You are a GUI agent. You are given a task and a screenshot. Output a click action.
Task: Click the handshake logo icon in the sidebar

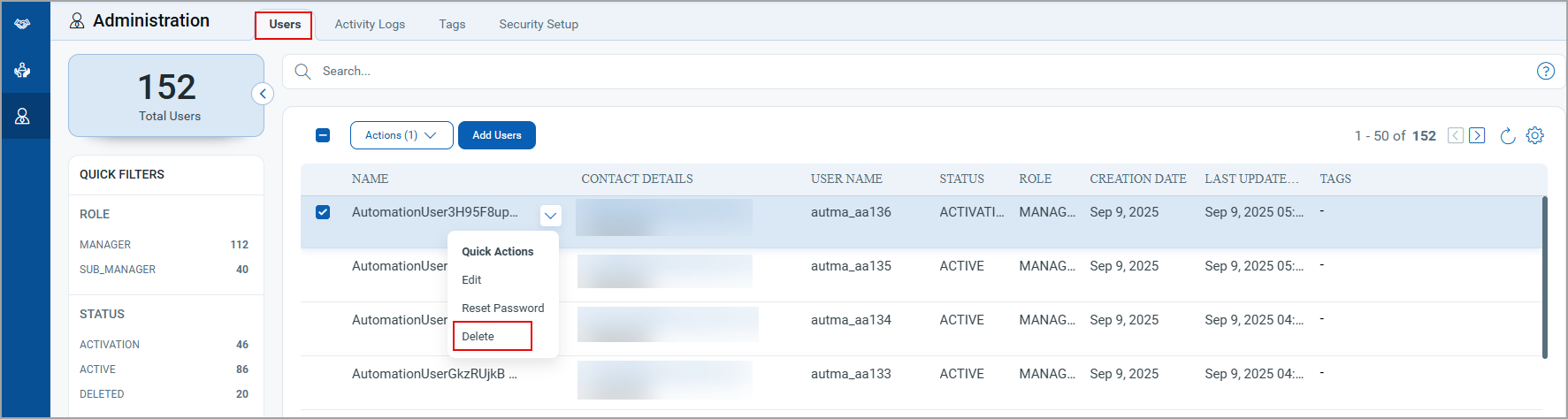[23, 24]
